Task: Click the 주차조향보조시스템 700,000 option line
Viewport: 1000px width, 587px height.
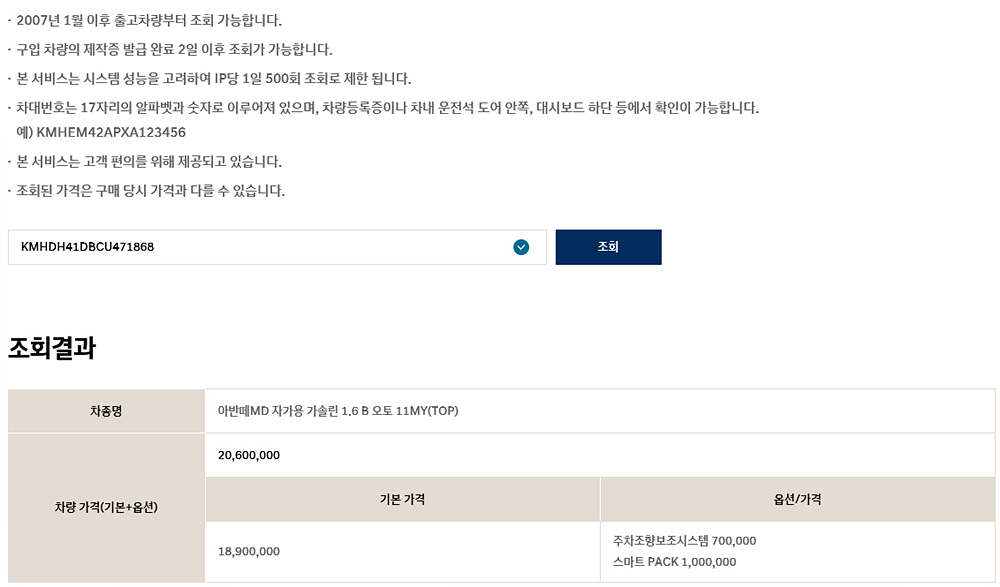Action: click(x=684, y=541)
